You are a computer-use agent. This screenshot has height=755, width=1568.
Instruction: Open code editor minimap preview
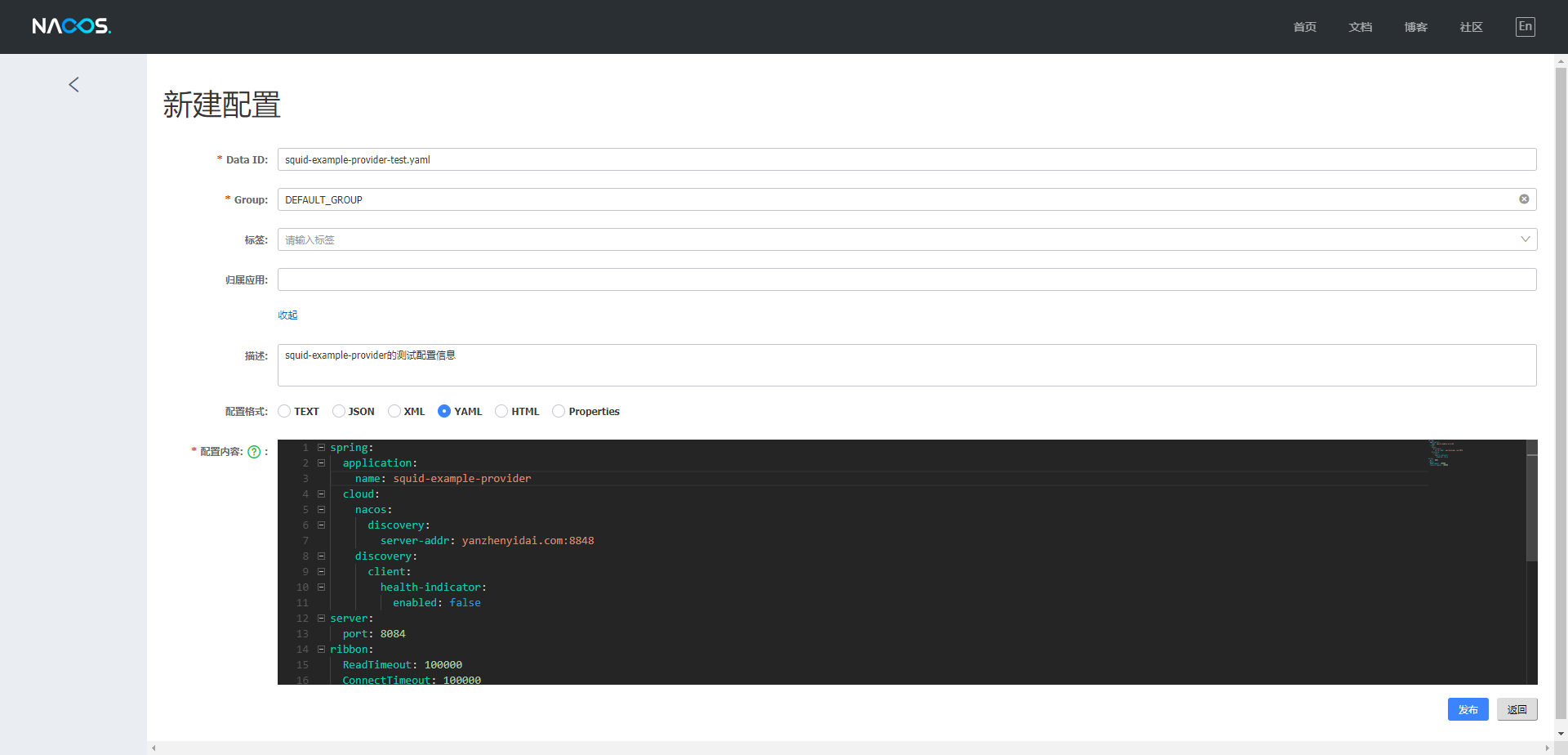tap(1444, 453)
